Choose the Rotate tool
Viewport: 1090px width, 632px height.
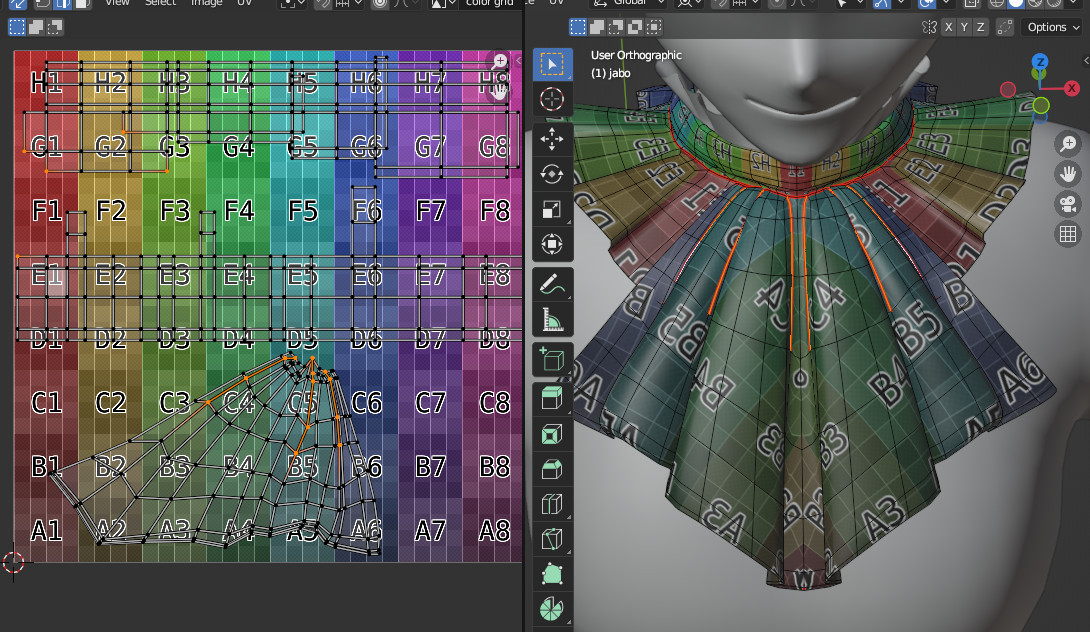coord(552,174)
